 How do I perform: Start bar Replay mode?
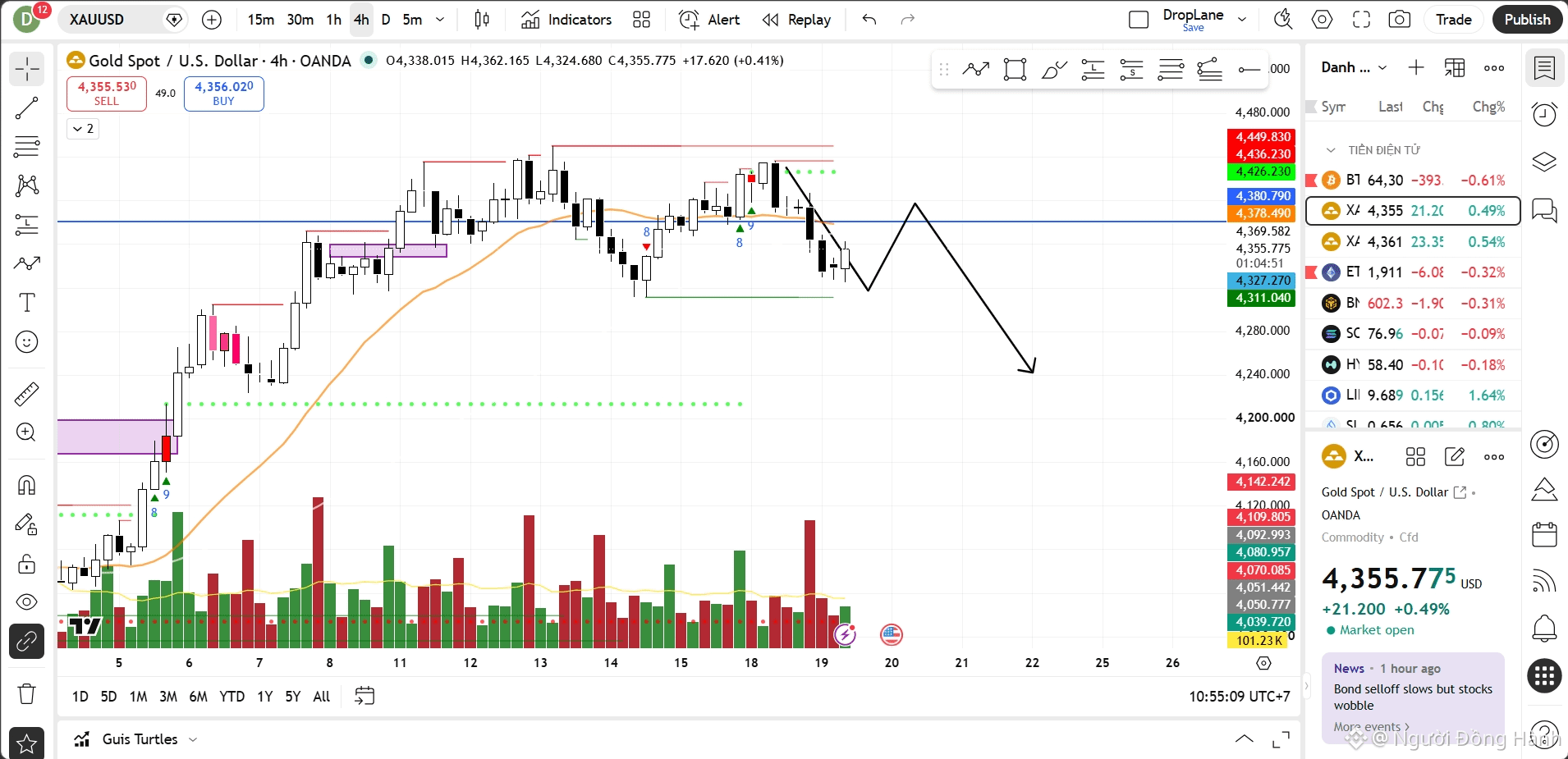tap(796, 20)
